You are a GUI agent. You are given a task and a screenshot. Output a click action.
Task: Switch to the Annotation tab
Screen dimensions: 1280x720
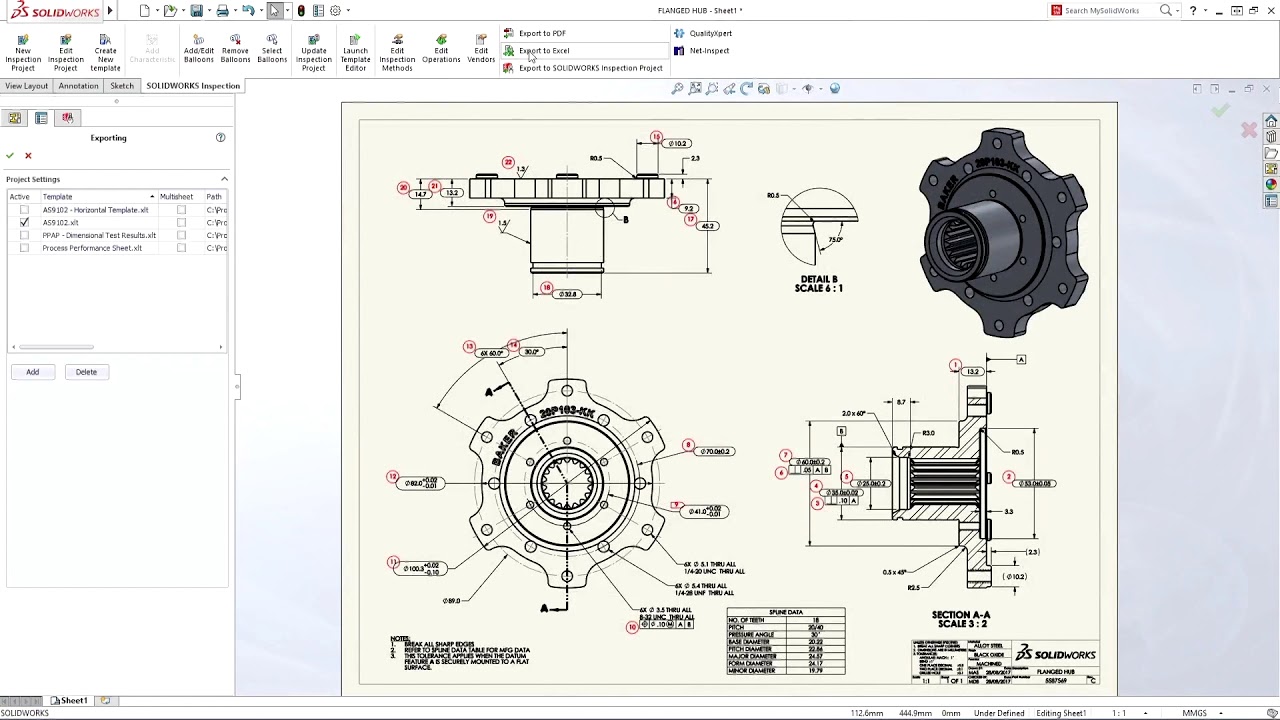coord(78,86)
